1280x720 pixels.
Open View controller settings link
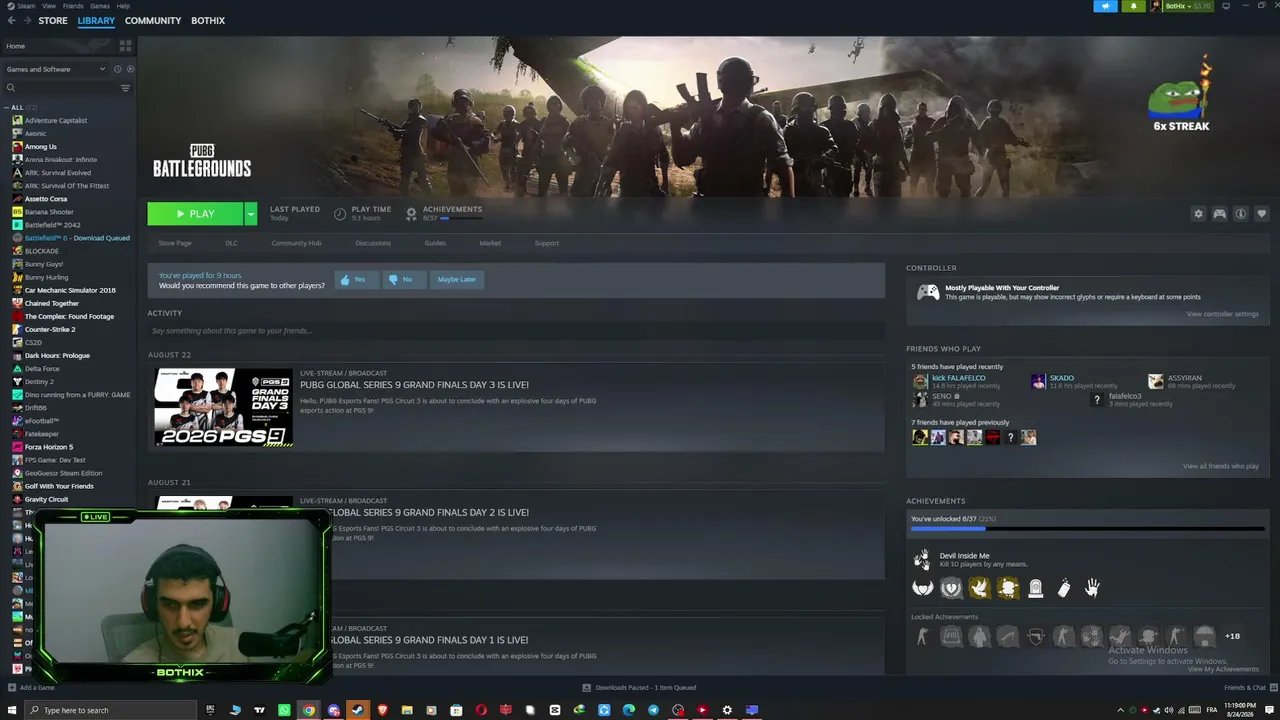pyautogui.click(x=1222, y=314)
